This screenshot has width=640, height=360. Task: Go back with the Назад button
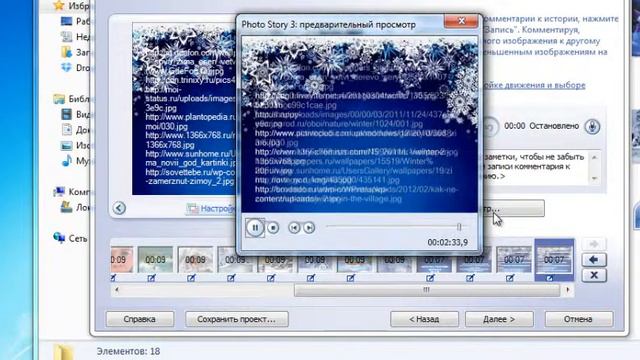[x=424, y=319]
